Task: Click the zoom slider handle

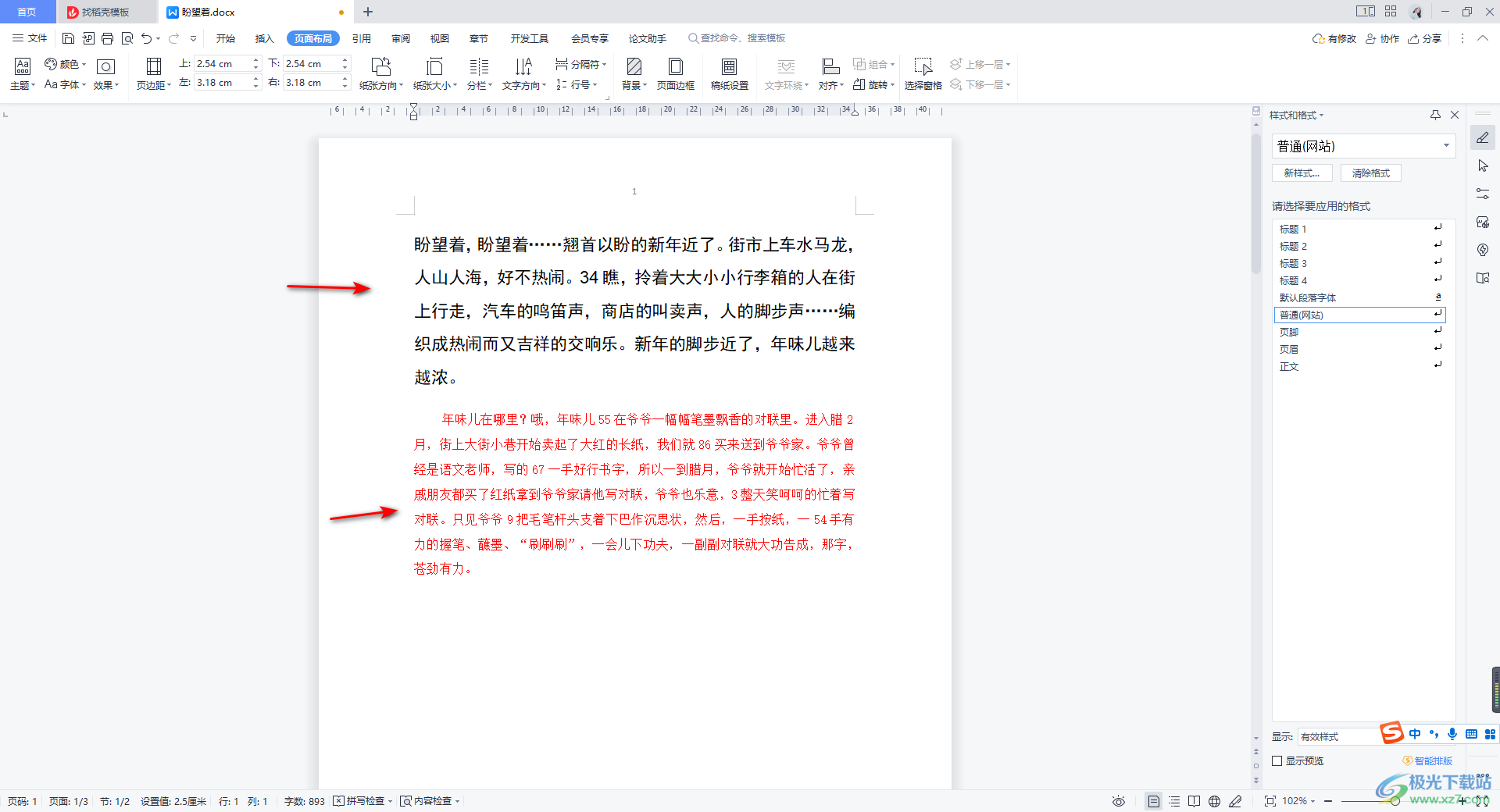Action: click(x=1395, y=801)
